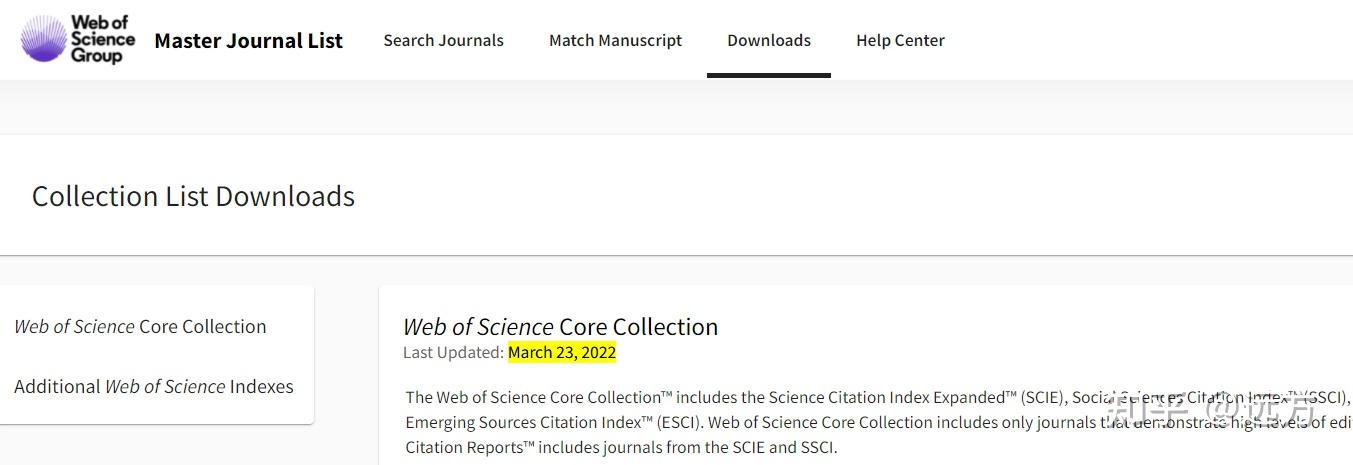Click the "Web of Science Group" logo text

[x=102, y=40]
